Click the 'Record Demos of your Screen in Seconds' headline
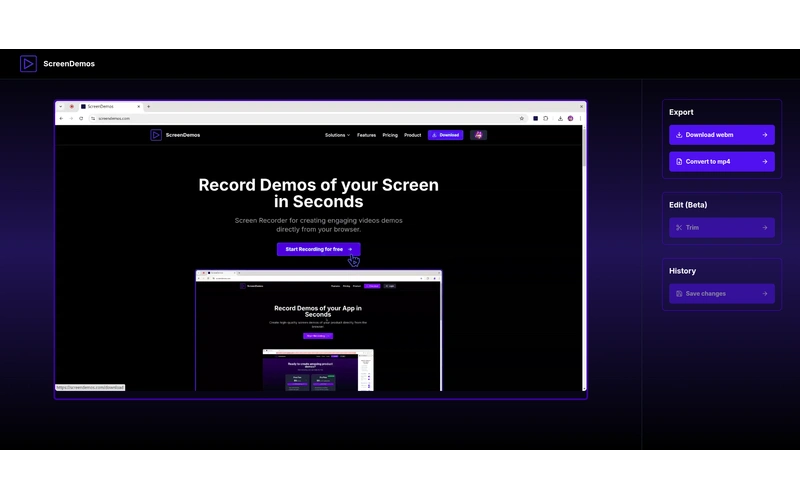800x500 pixels. click(318, 193)
